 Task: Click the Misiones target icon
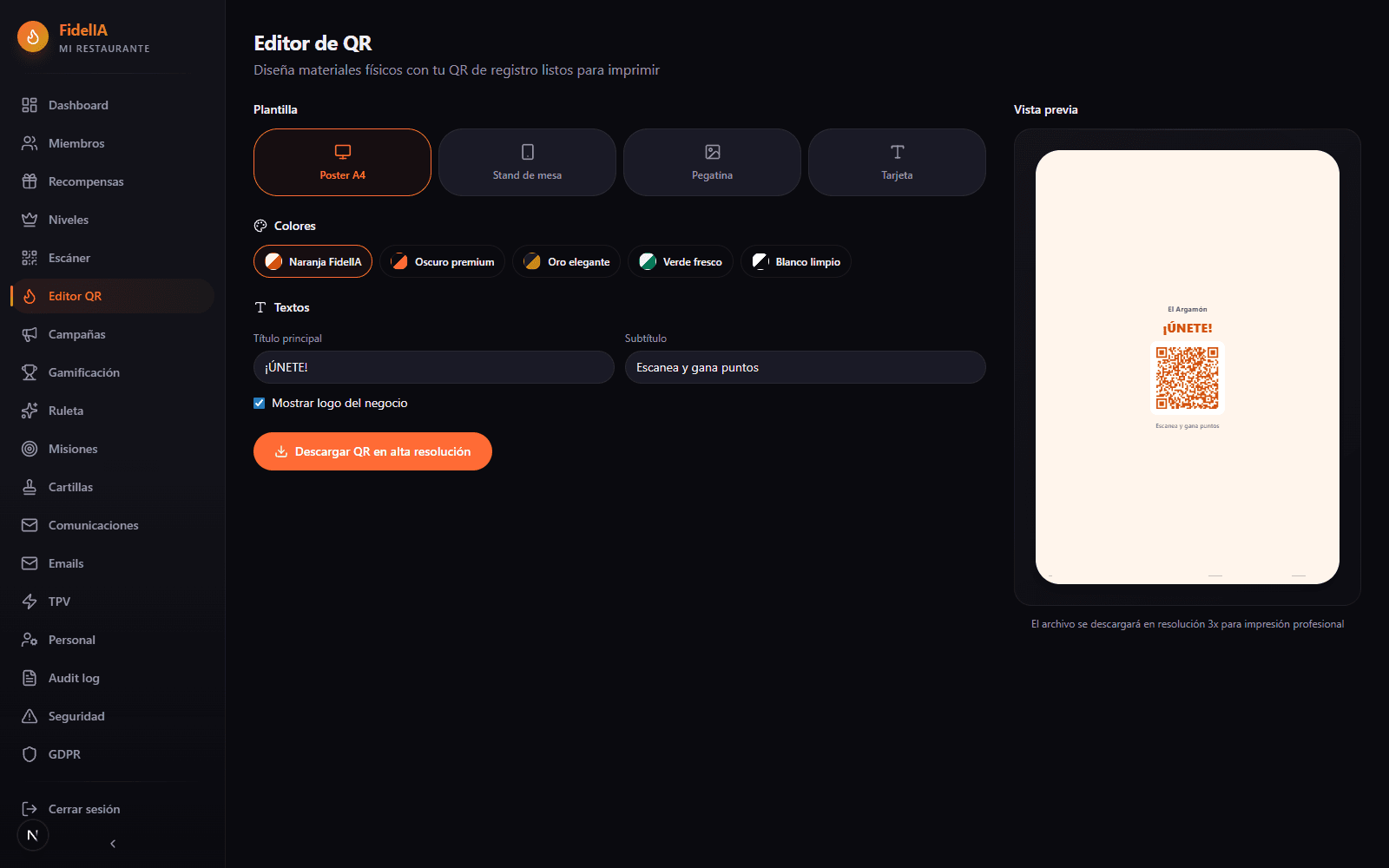[30, 449]
